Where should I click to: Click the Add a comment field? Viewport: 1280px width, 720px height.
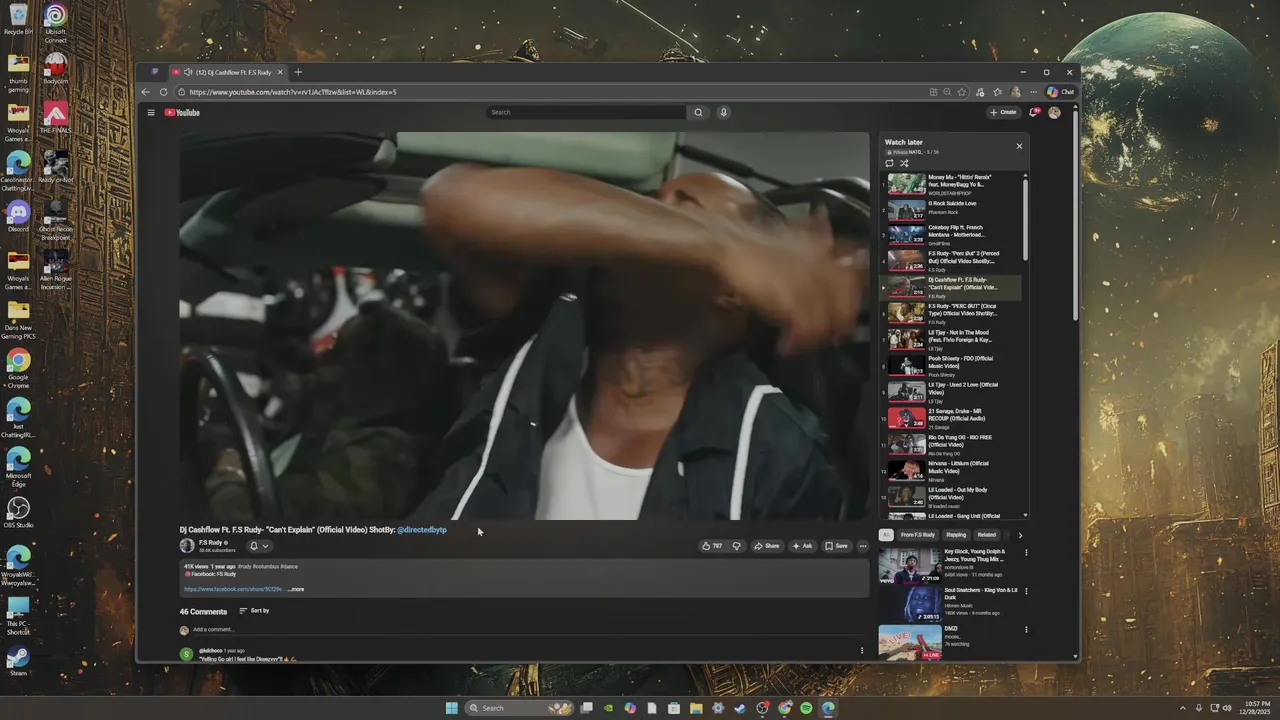tap(525, 630)
